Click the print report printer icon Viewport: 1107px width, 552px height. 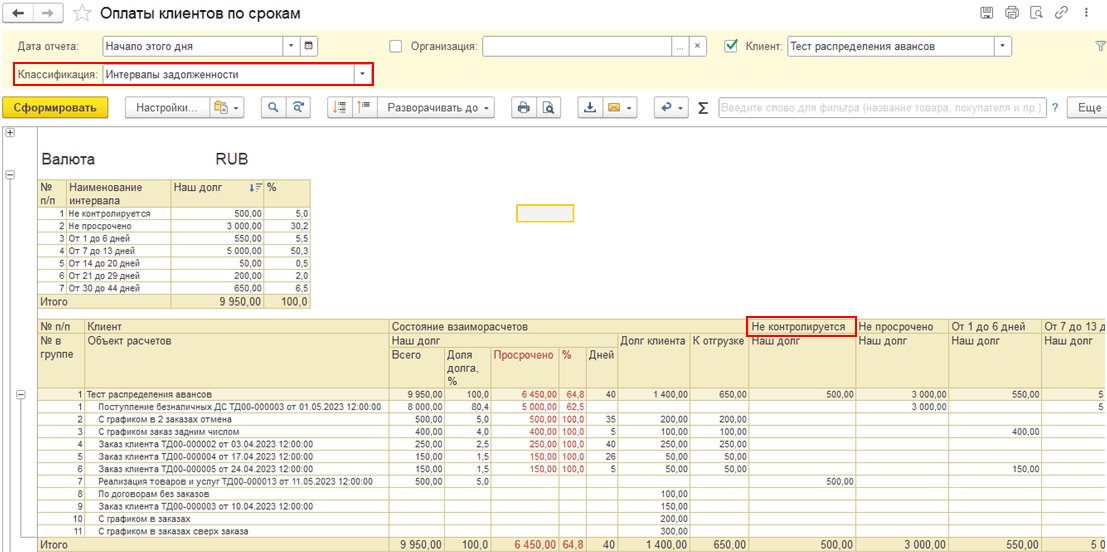[x=522, y=108]
